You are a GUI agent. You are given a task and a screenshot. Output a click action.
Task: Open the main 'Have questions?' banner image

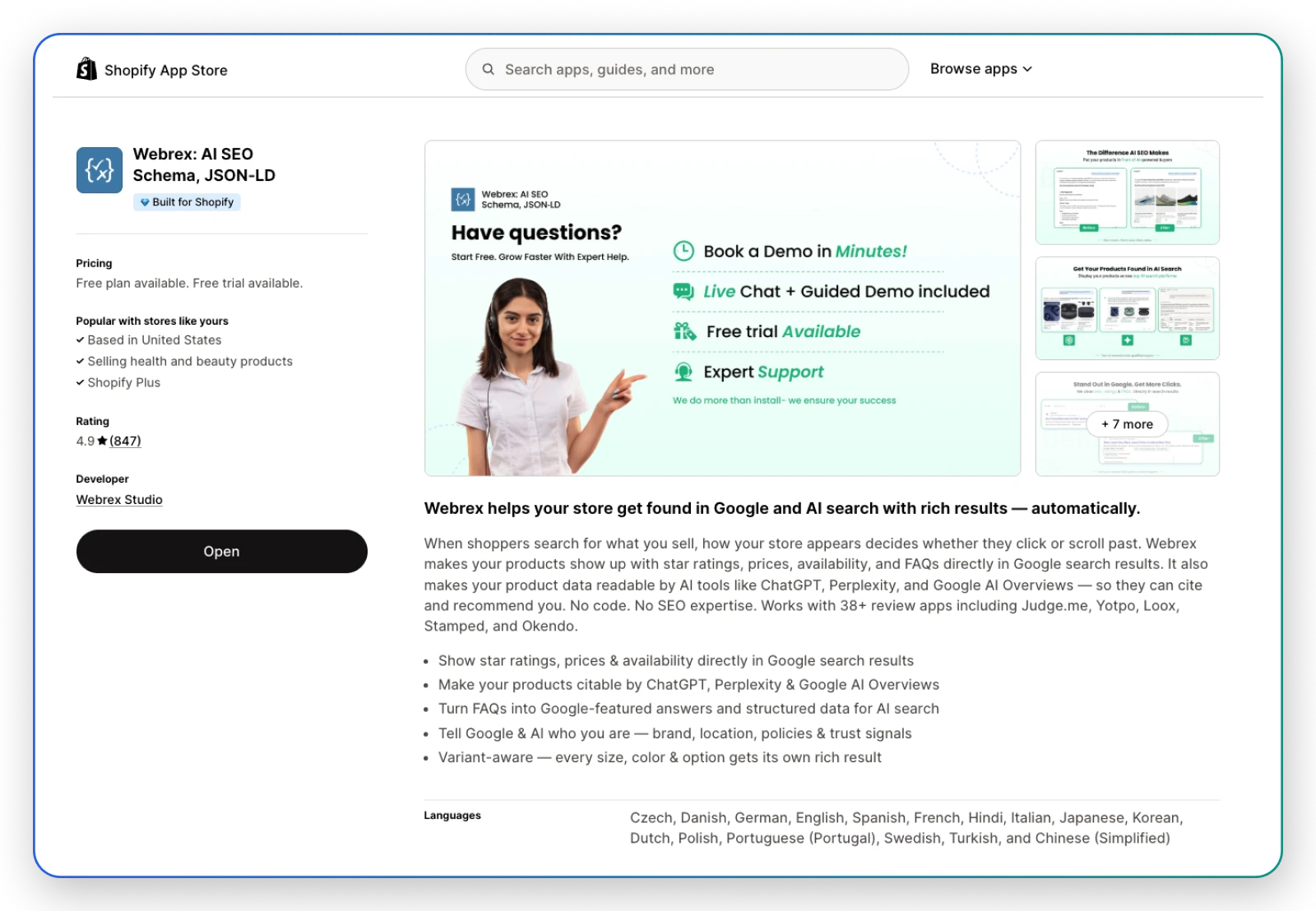722,308
